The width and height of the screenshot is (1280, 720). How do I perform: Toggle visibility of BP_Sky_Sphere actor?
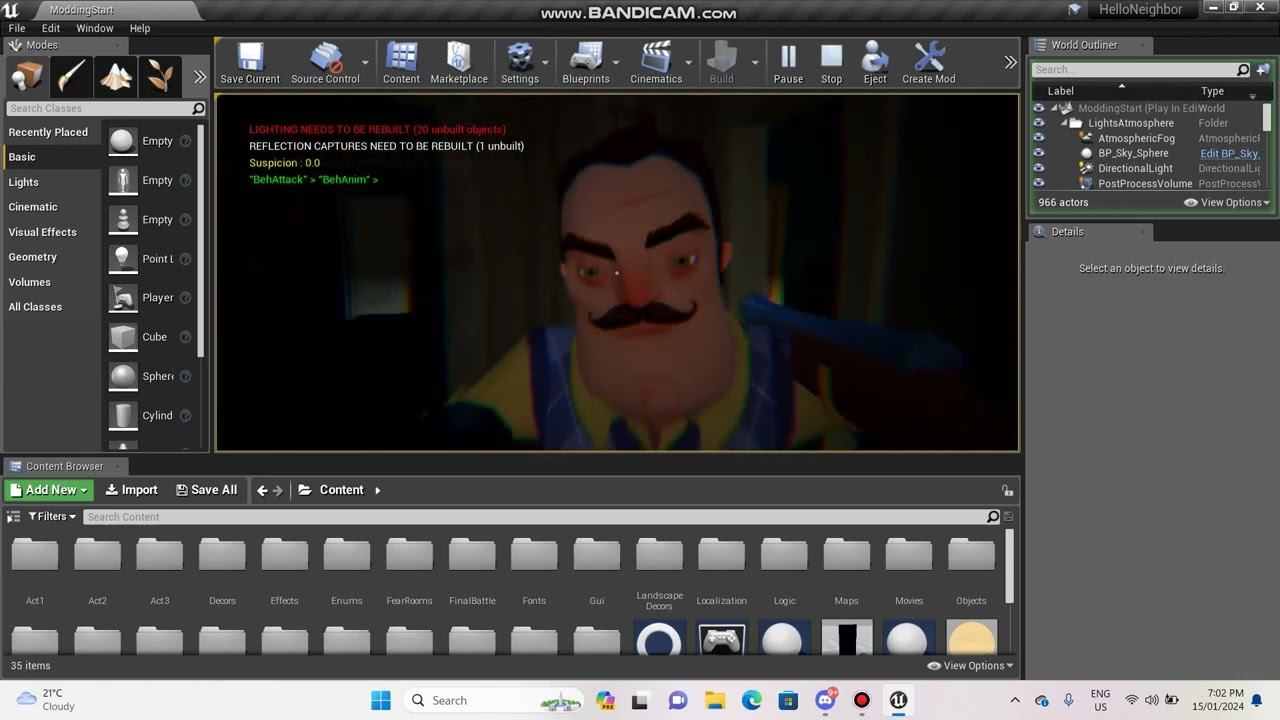(1039, 153)
